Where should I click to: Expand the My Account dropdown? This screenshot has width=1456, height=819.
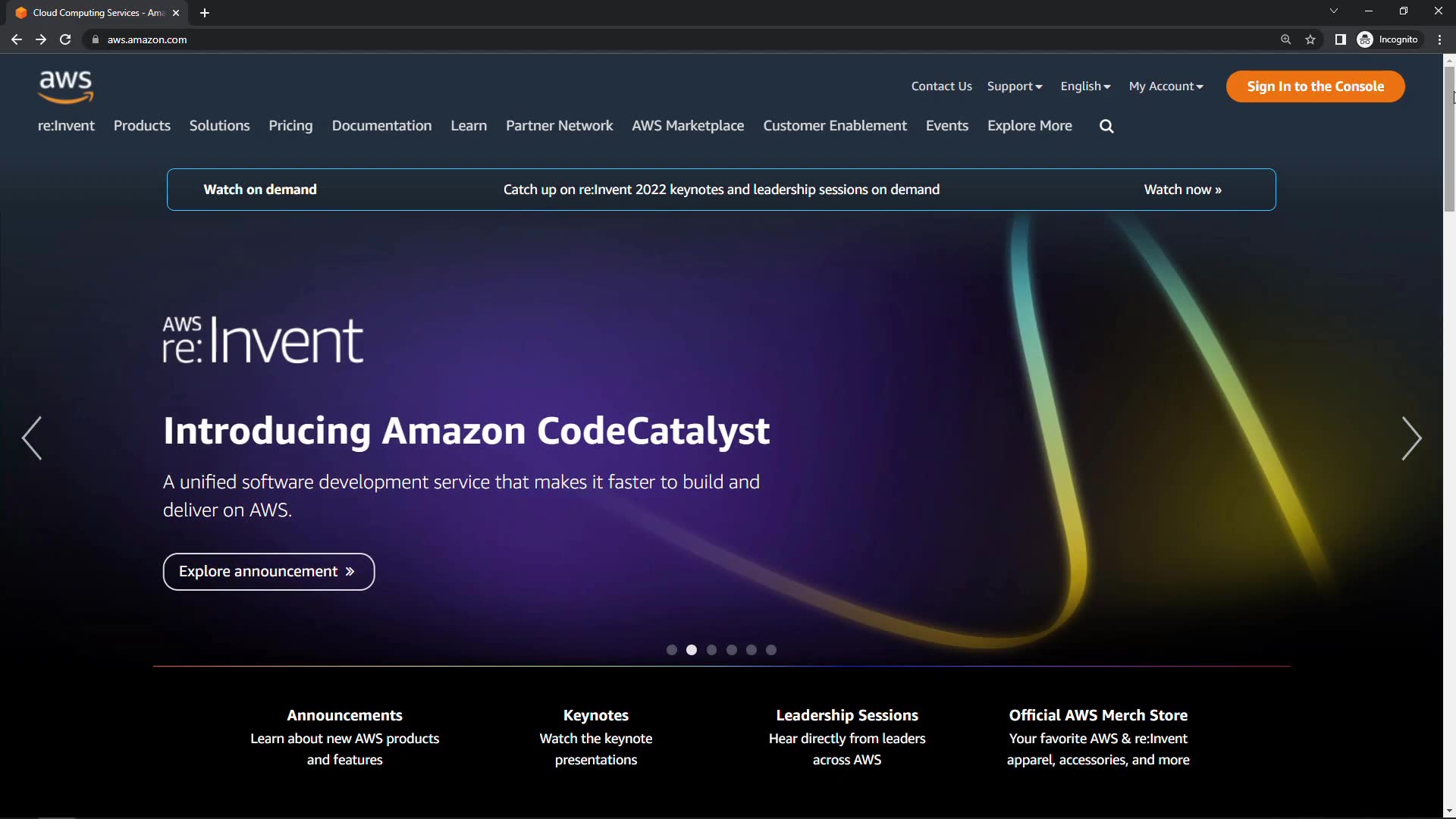tap(1166, 86)
